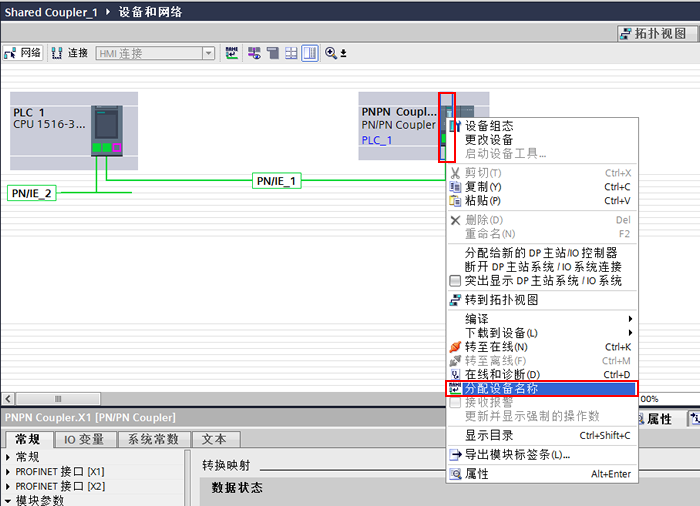The width and height of the screenshot is (700, 506).
Task: Click the 转至在线 orange plug icon
Action: [455, 347]
